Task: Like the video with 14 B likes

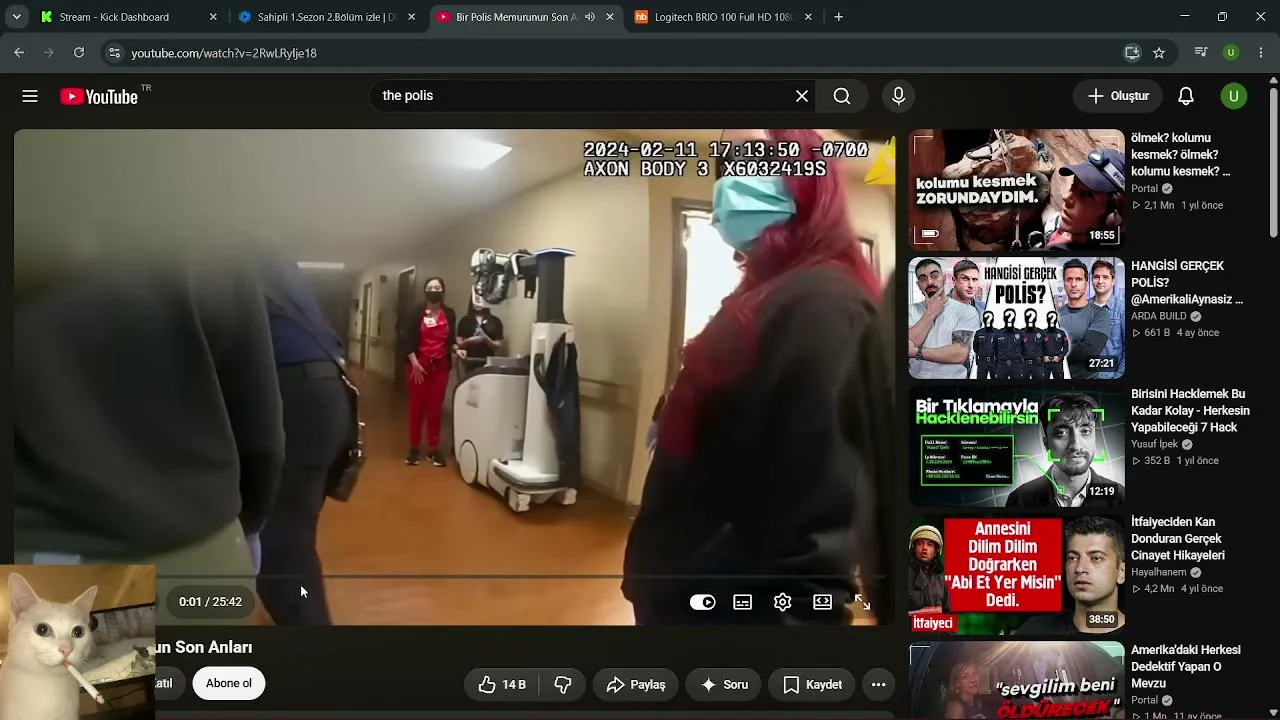Action: tap(502, 685)
